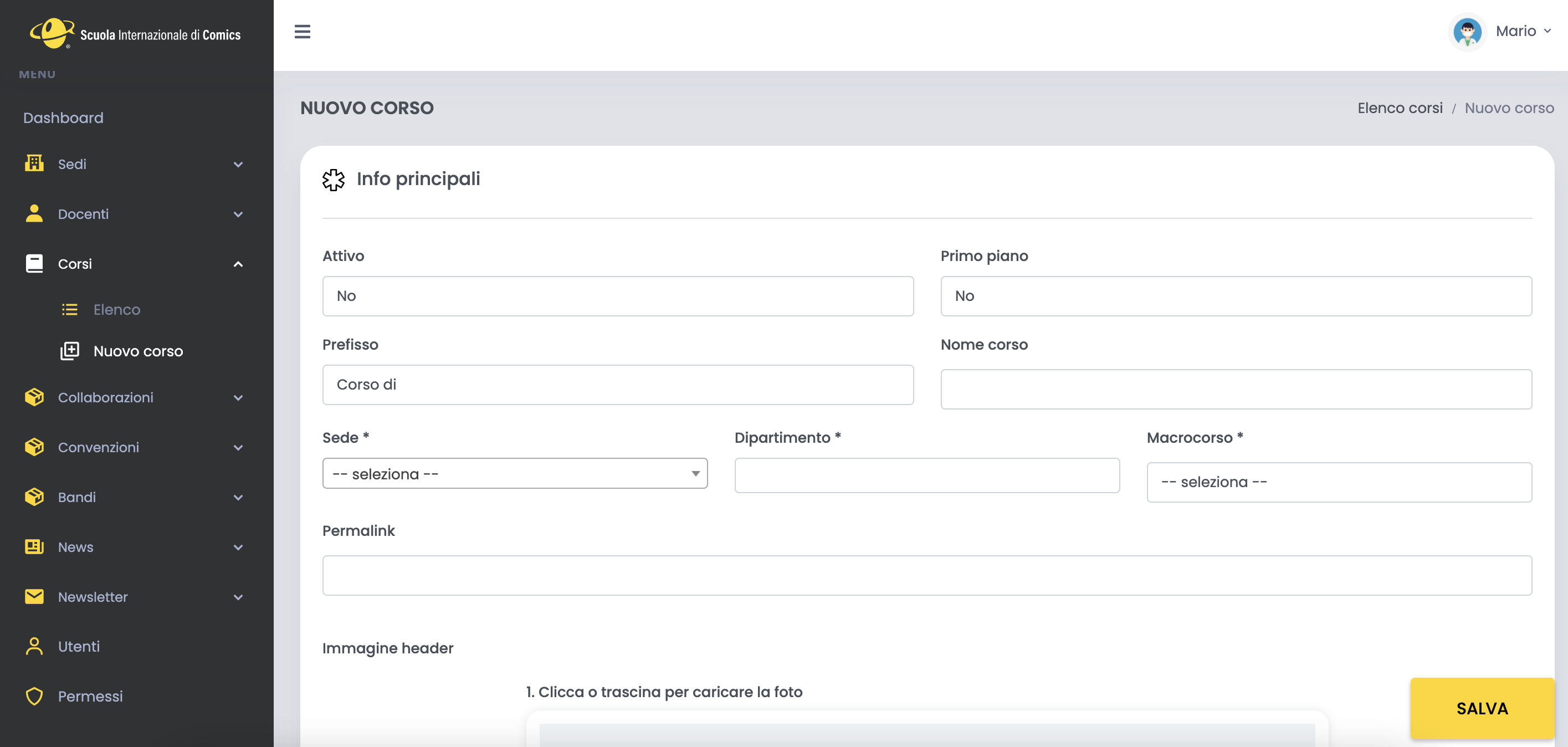The height and width of the screenshot is (747, 1568).
Task: Open the Macrocorso seleziona dropdown
Action: point(1339,482)
